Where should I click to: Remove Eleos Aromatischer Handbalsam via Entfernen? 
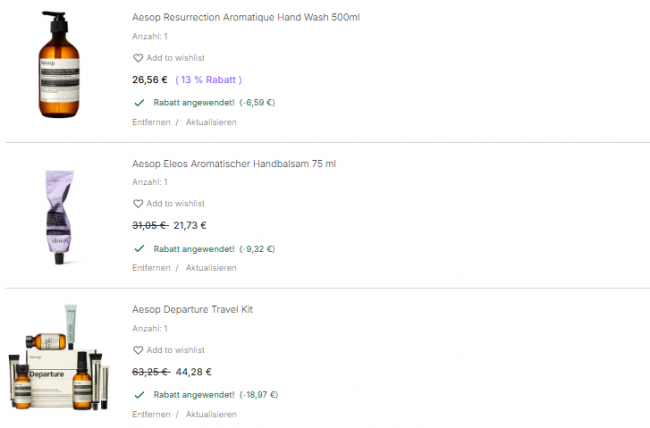tap(151, 268)
